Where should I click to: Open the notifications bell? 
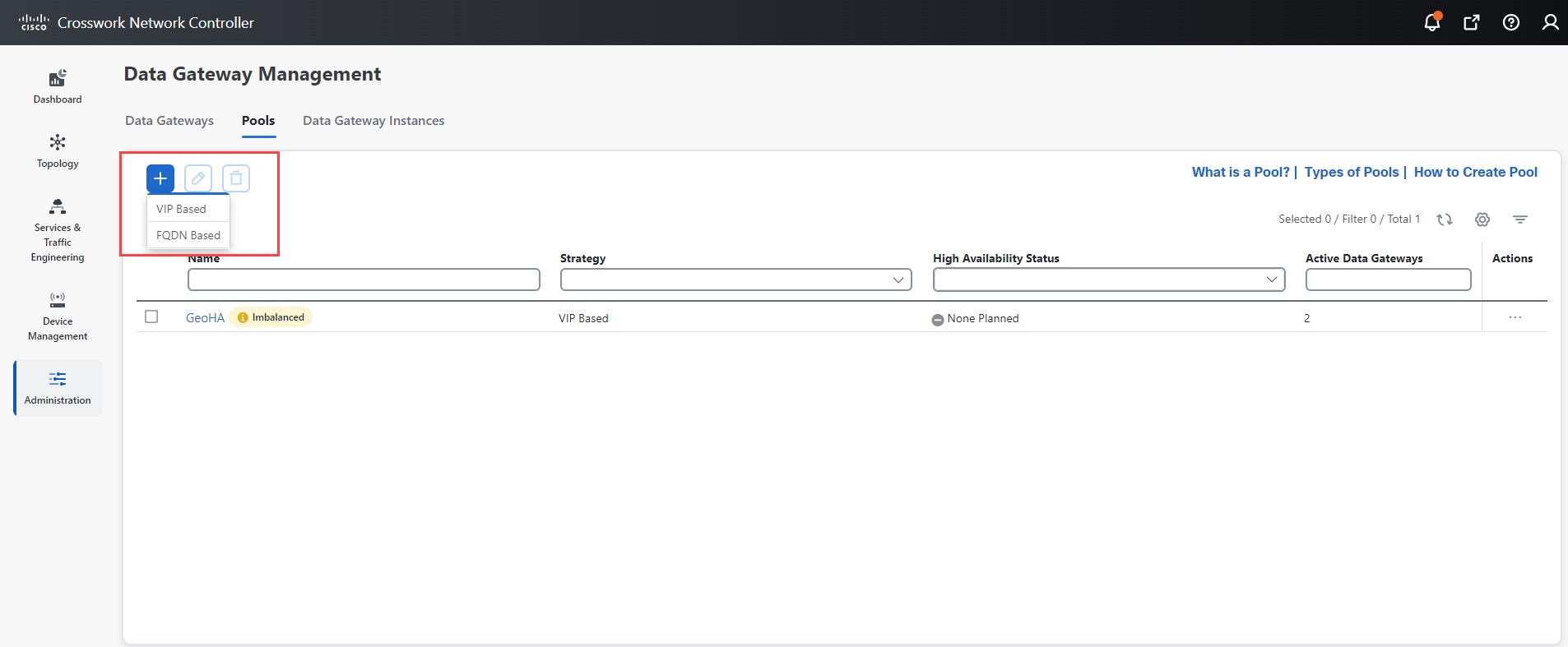[x=1432, y=22]
